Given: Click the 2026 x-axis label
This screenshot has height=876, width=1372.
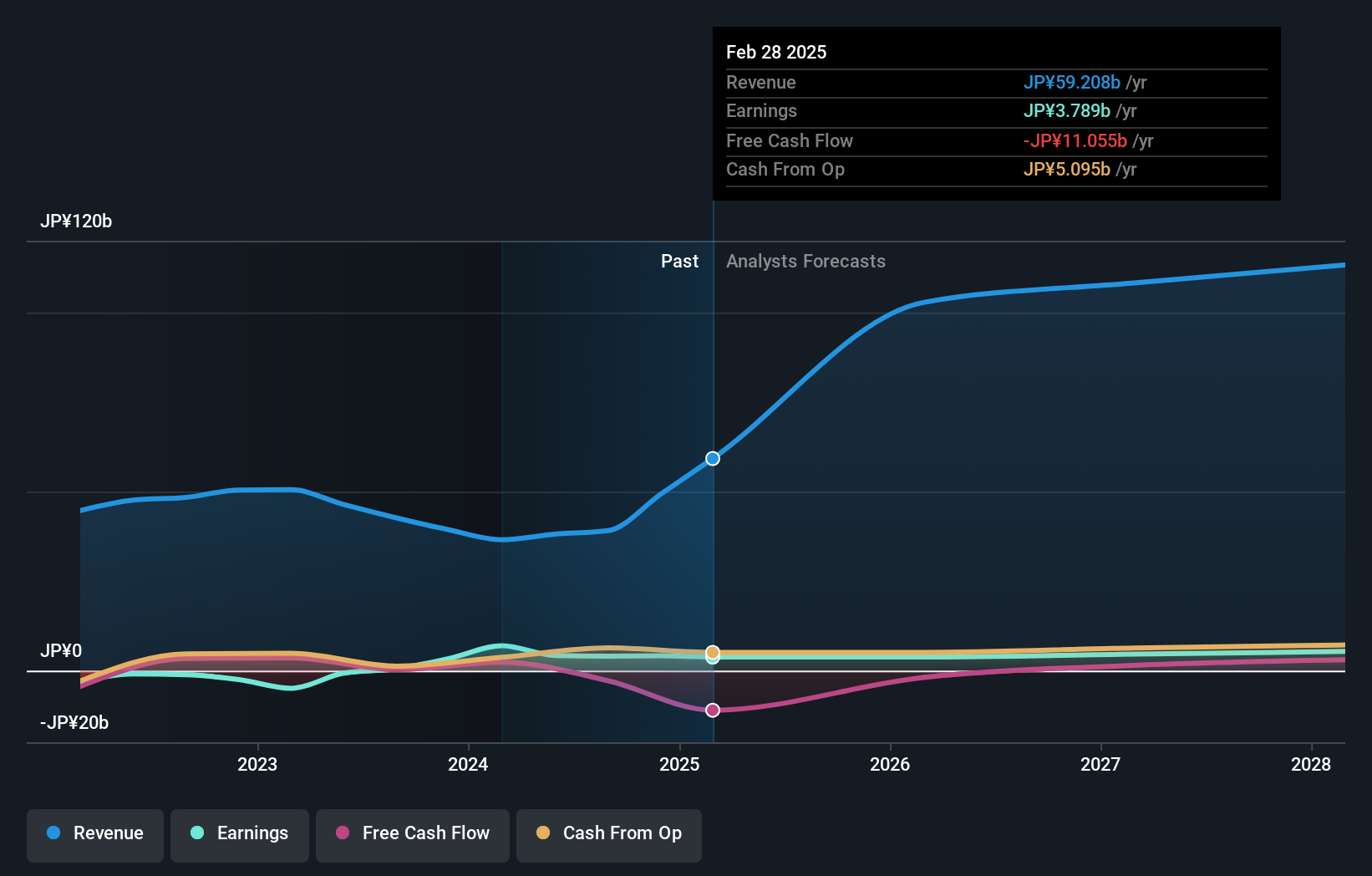Looking at the screenshot, I should [x=890, y=764].
